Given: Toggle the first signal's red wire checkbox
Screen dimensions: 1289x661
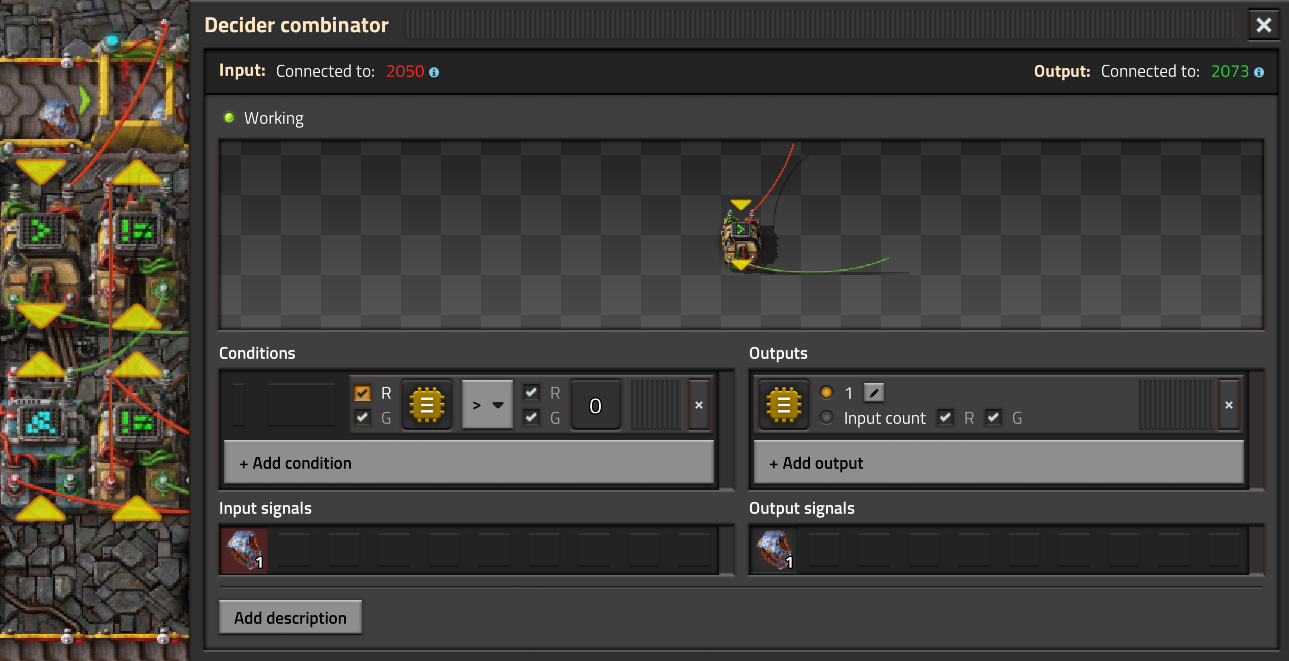Looking at the screenshot, I should pyautogui.click(x=362, y=393).
